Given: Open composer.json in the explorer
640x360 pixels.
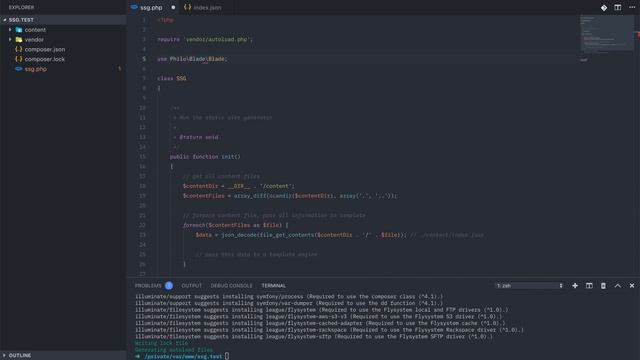Looking at the screenshot, I should pos(44,49).
